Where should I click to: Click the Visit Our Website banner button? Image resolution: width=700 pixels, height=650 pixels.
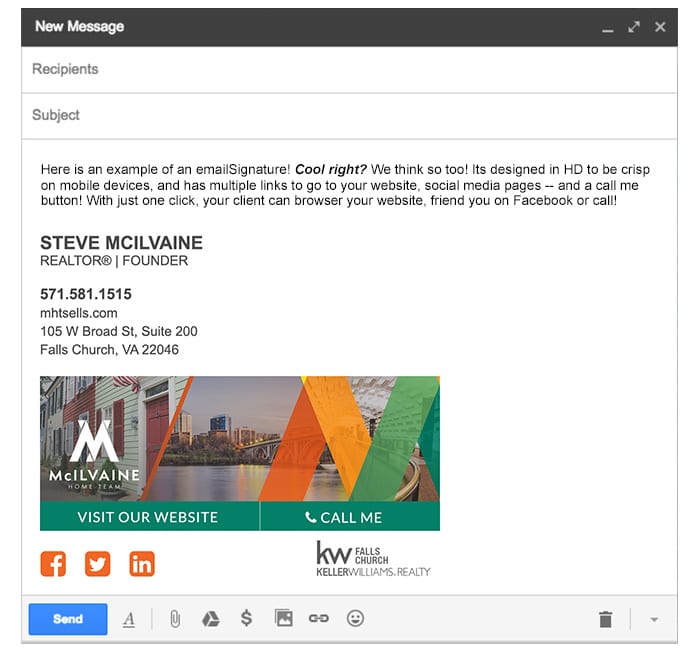[150, 517]
